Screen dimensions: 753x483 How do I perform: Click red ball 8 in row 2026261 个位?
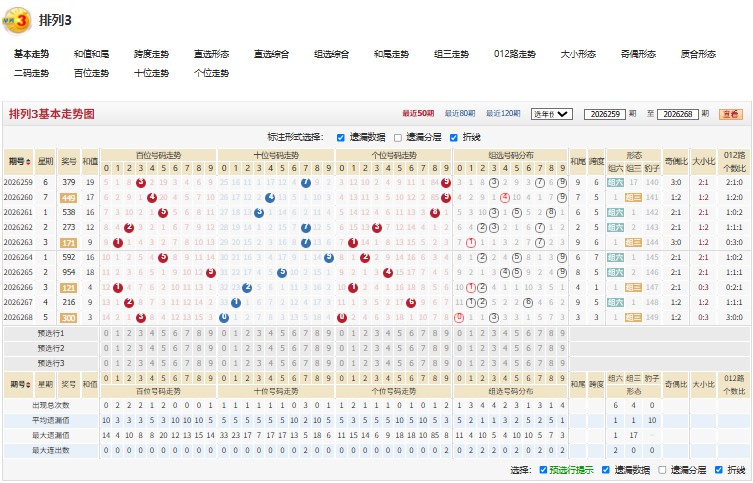(x=435, y=212)
